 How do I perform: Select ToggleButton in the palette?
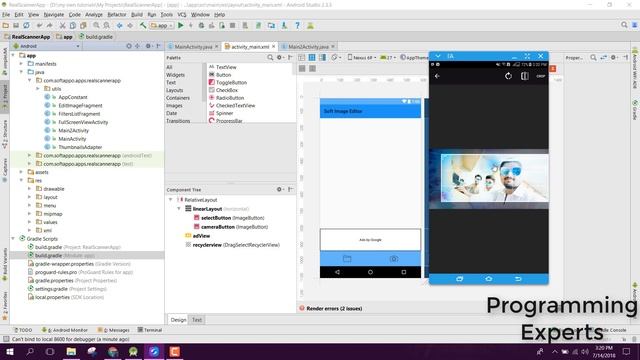[231, 82]
